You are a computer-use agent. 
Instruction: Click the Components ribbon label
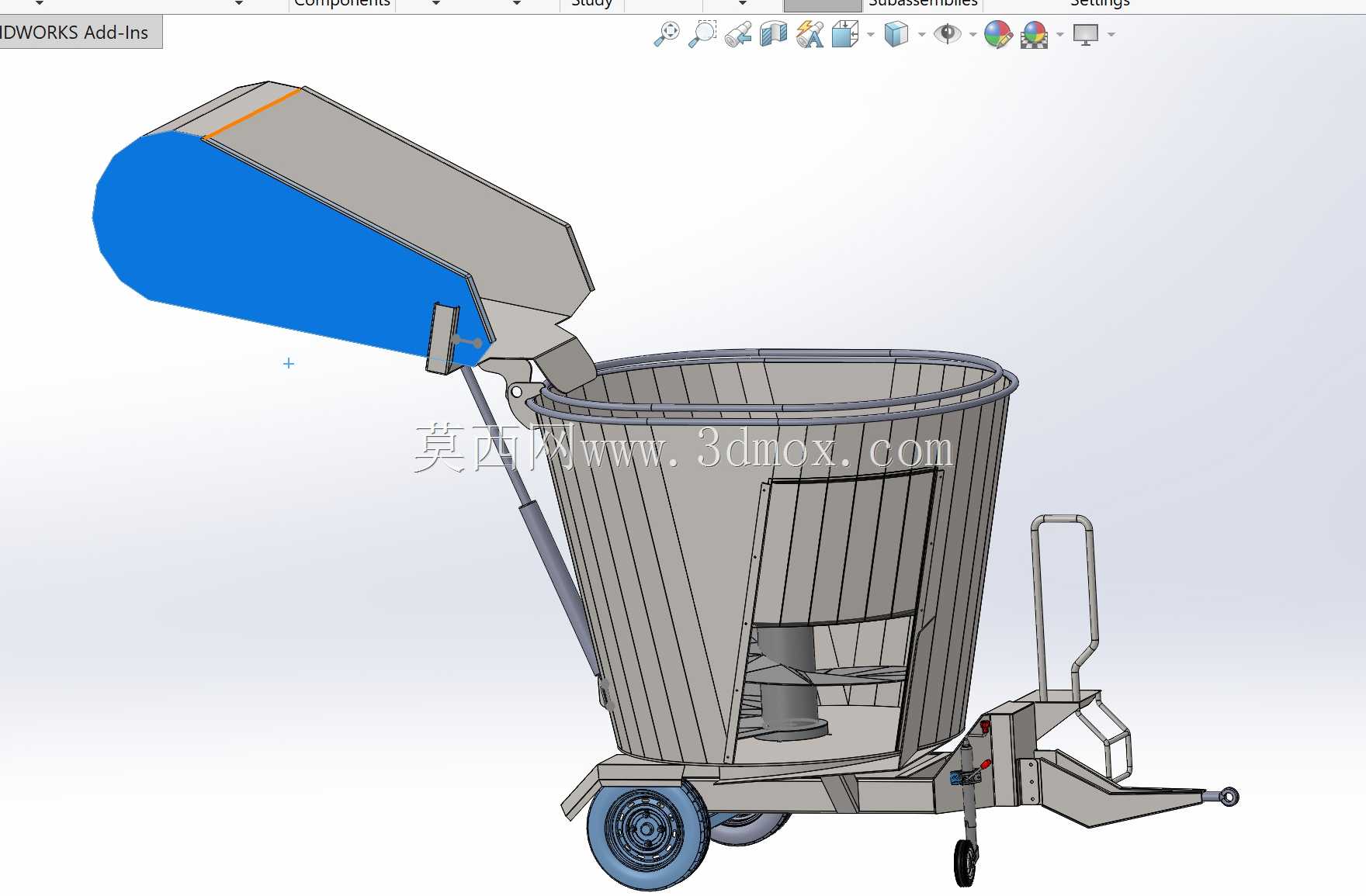[x=342, y=3]
